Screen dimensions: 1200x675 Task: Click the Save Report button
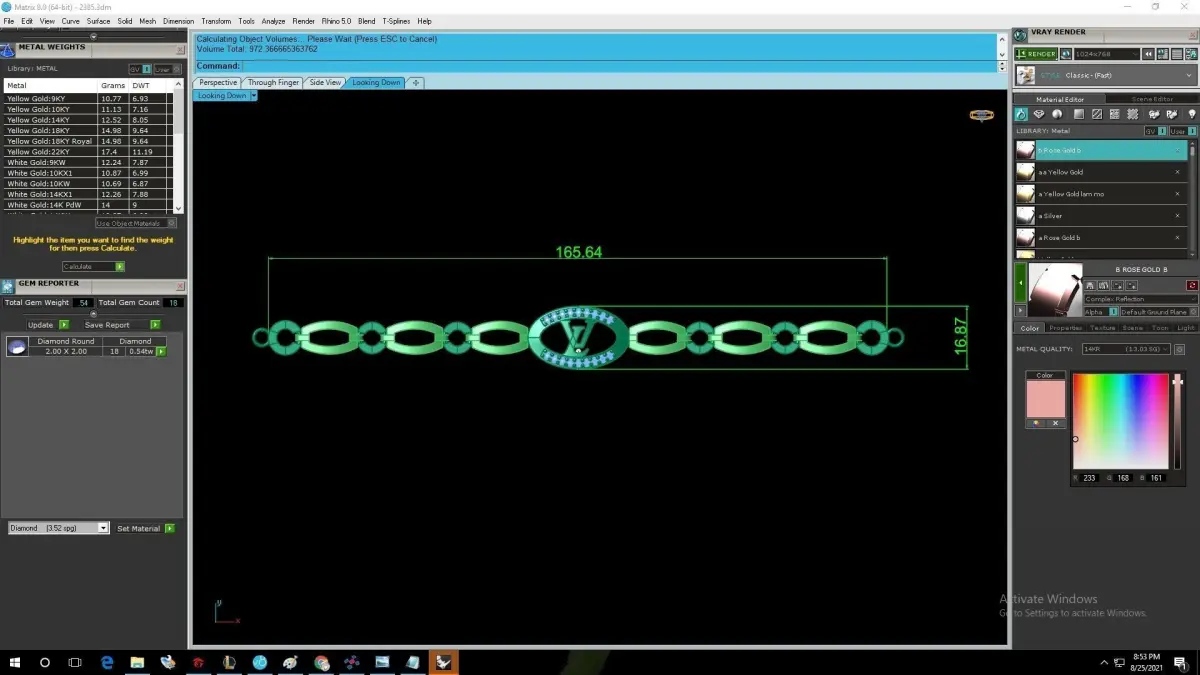click(x=121, y=325)
